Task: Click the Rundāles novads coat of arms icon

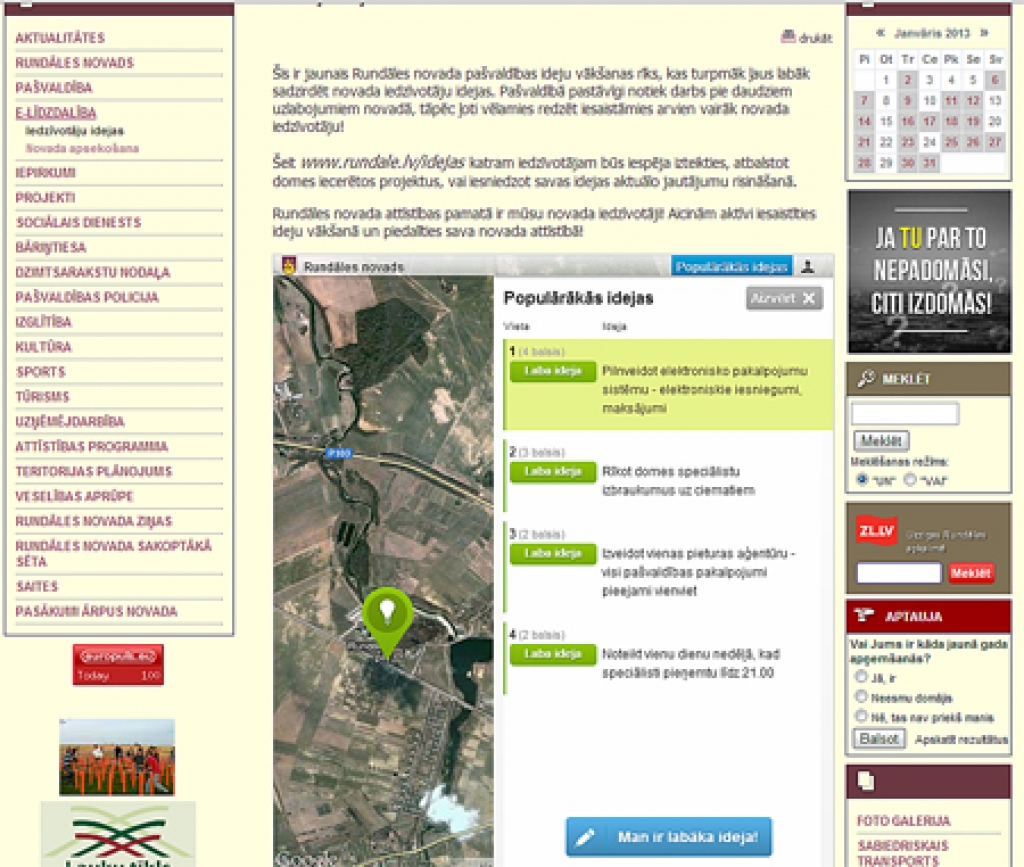Action: [x=290, y=267]
